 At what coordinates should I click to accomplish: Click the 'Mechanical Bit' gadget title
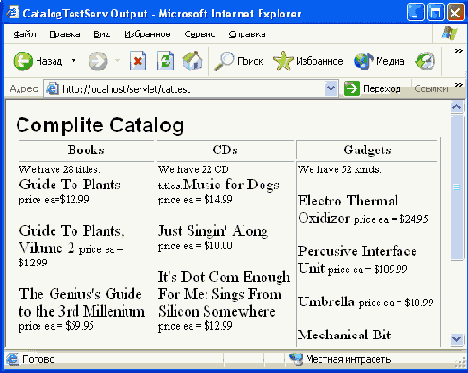click(x=344, y=335)
